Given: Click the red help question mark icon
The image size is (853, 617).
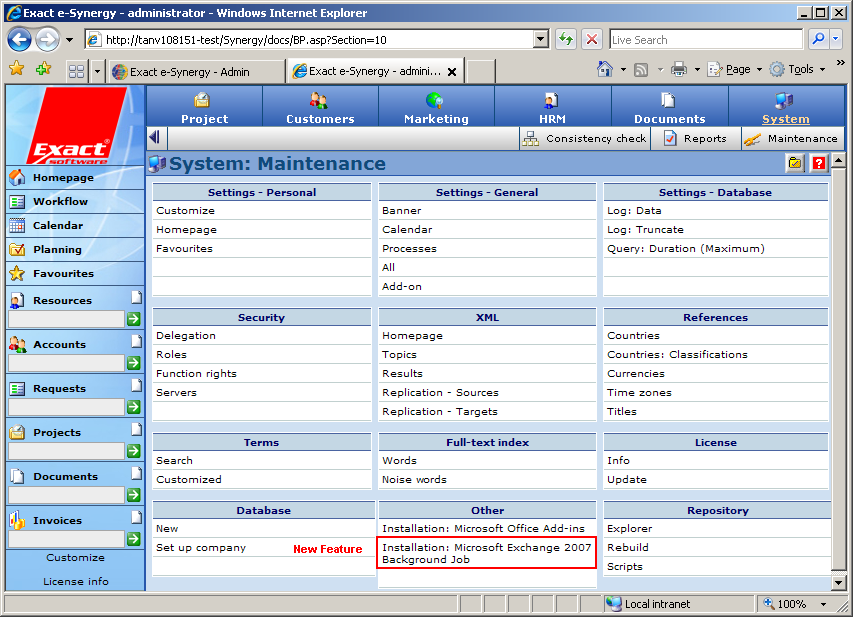Looking at the screenshot, I should (x=819, y=164).
